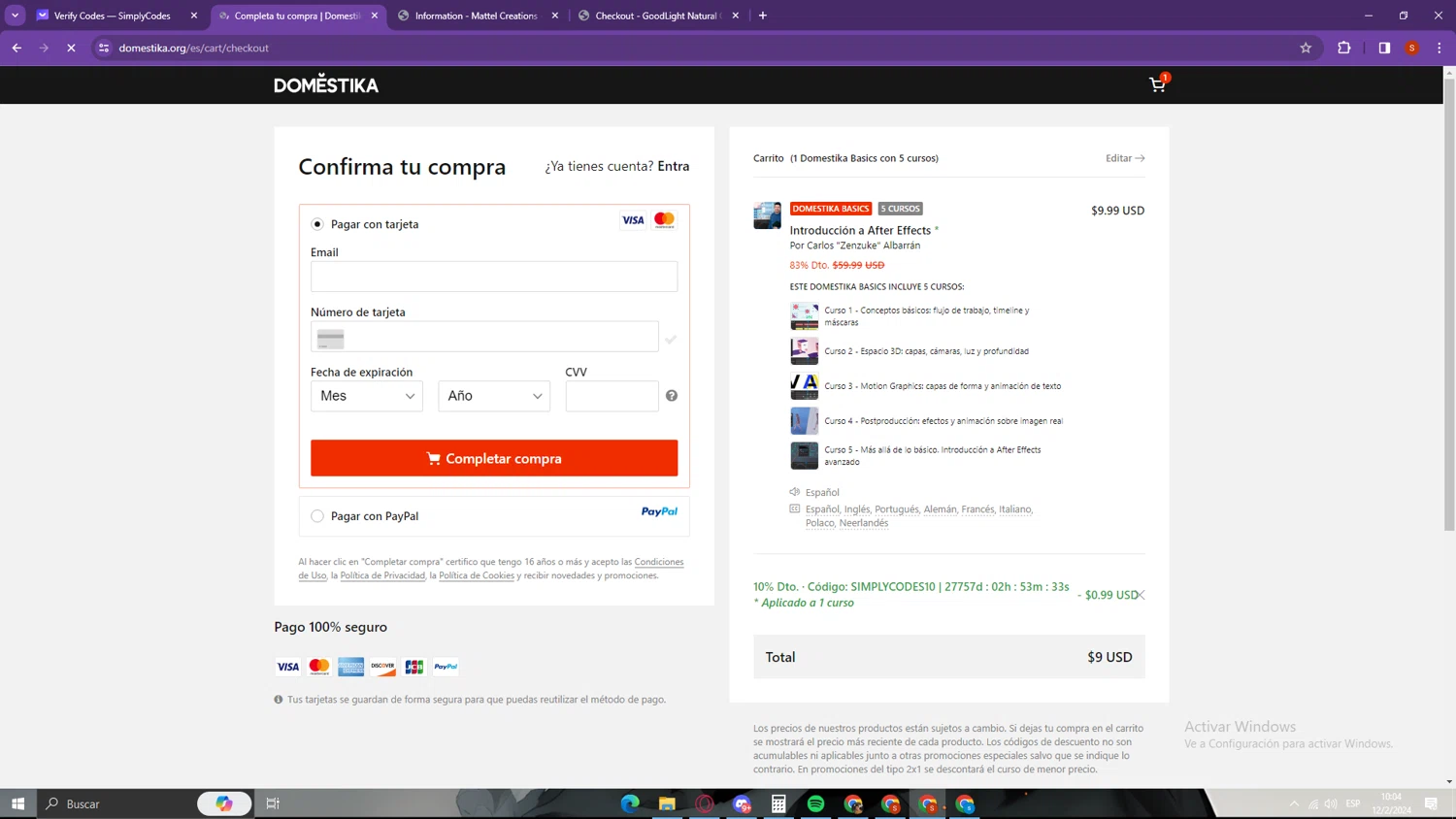Go back to previous page
1456x819 pixels.
(17, 48)
